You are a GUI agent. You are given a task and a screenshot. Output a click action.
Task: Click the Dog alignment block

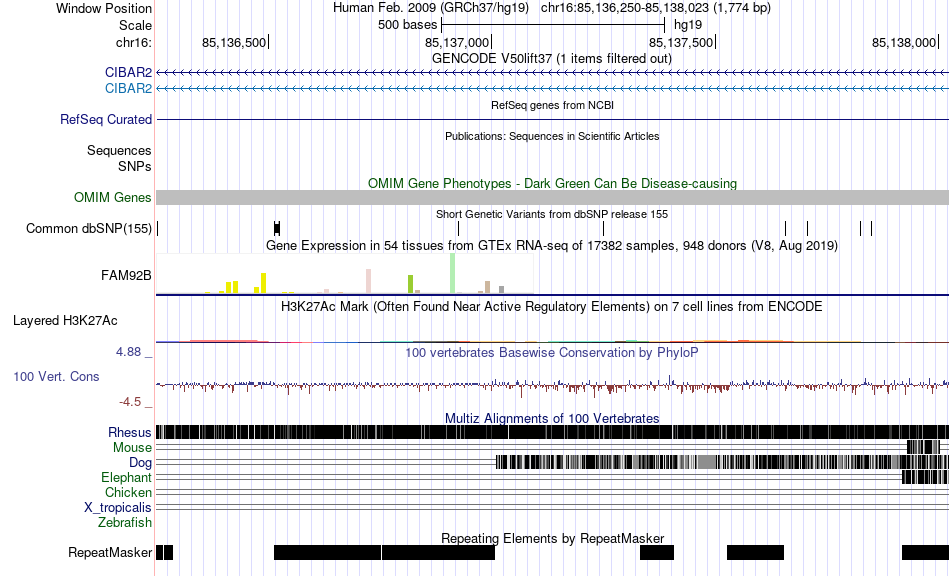[722, 462]
